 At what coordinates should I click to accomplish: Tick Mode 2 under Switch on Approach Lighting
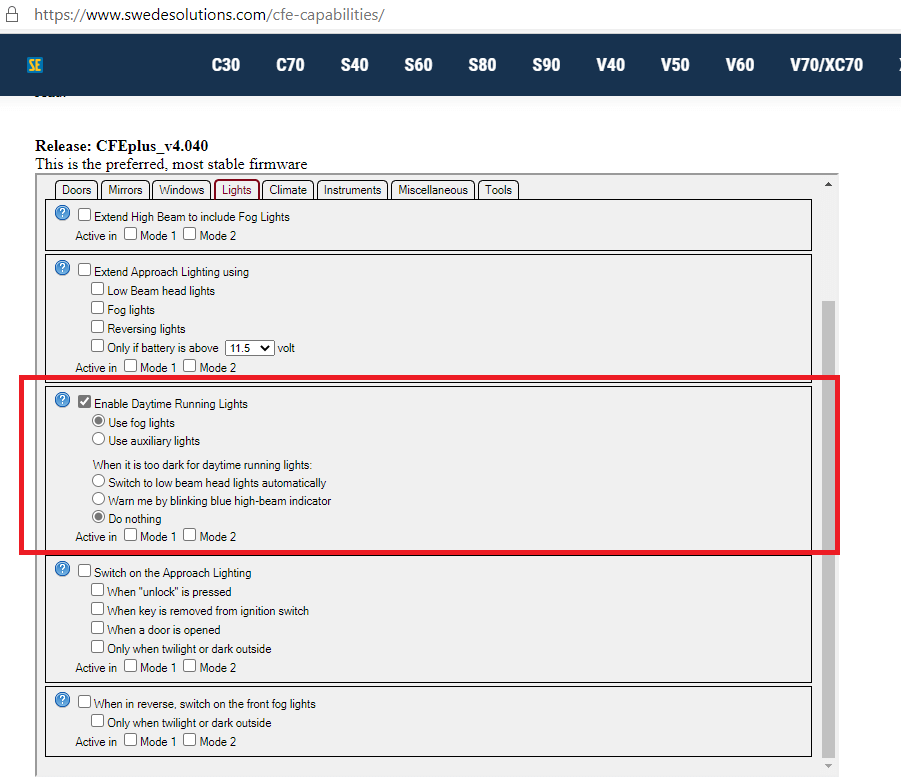190,666
